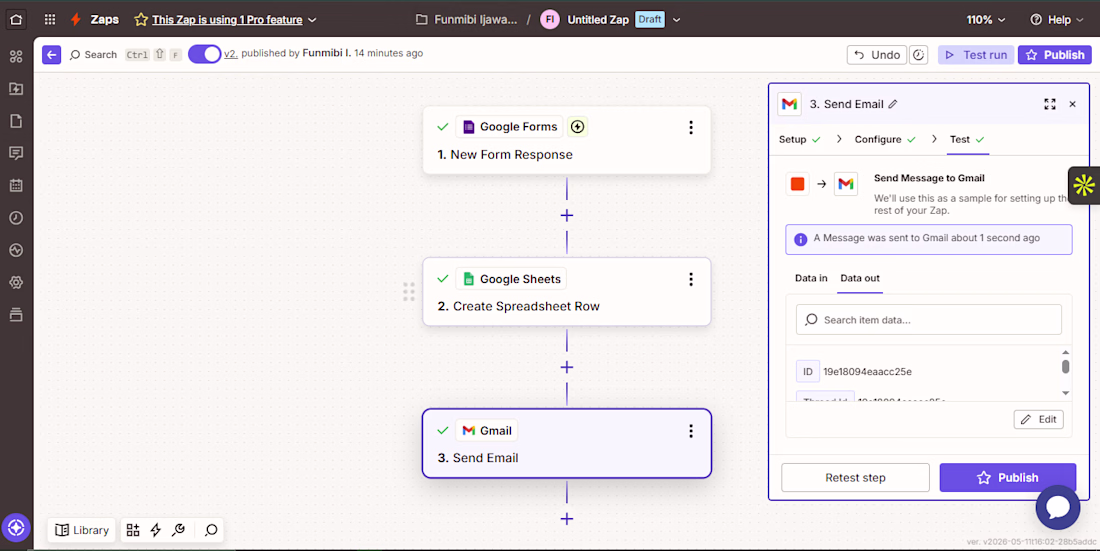The height and width of the screenshot is (551, 1100).
Task: Click Publish in the top toolbar
Action: tap(1055, 55)
